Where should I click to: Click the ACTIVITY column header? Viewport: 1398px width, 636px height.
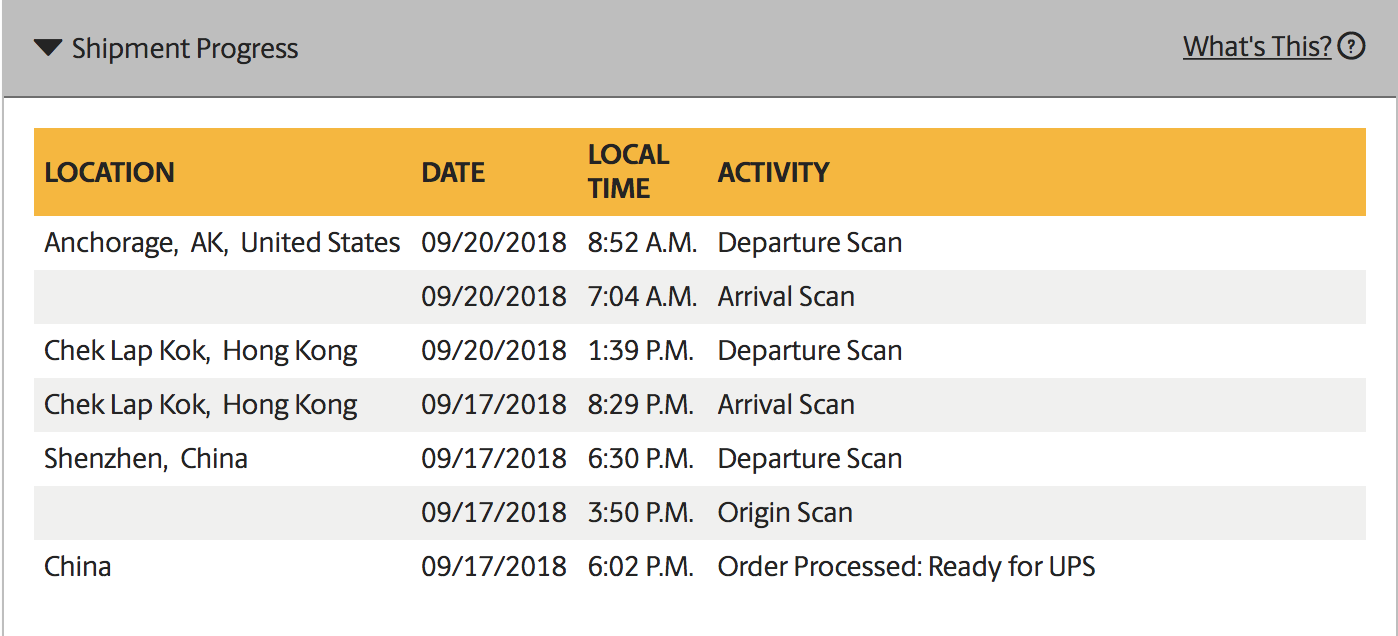(x=773, y=172)
